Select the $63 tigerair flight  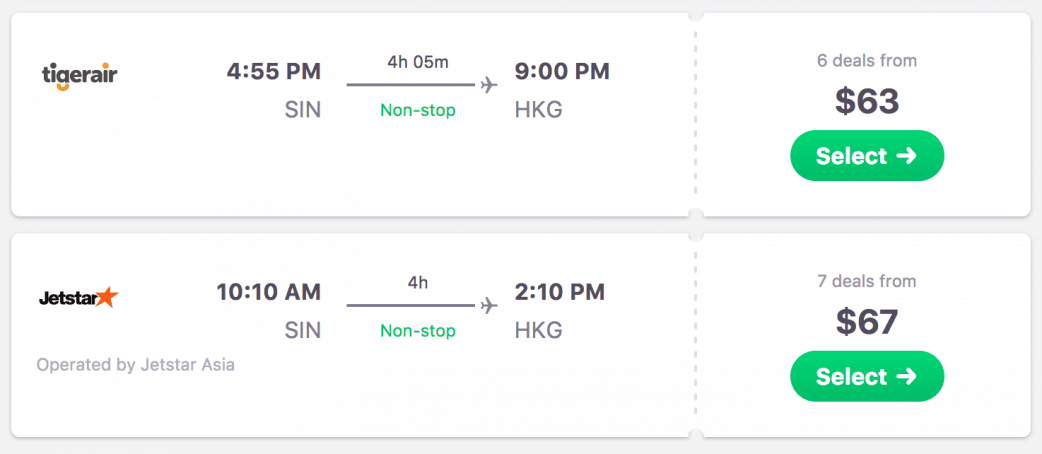866,156
